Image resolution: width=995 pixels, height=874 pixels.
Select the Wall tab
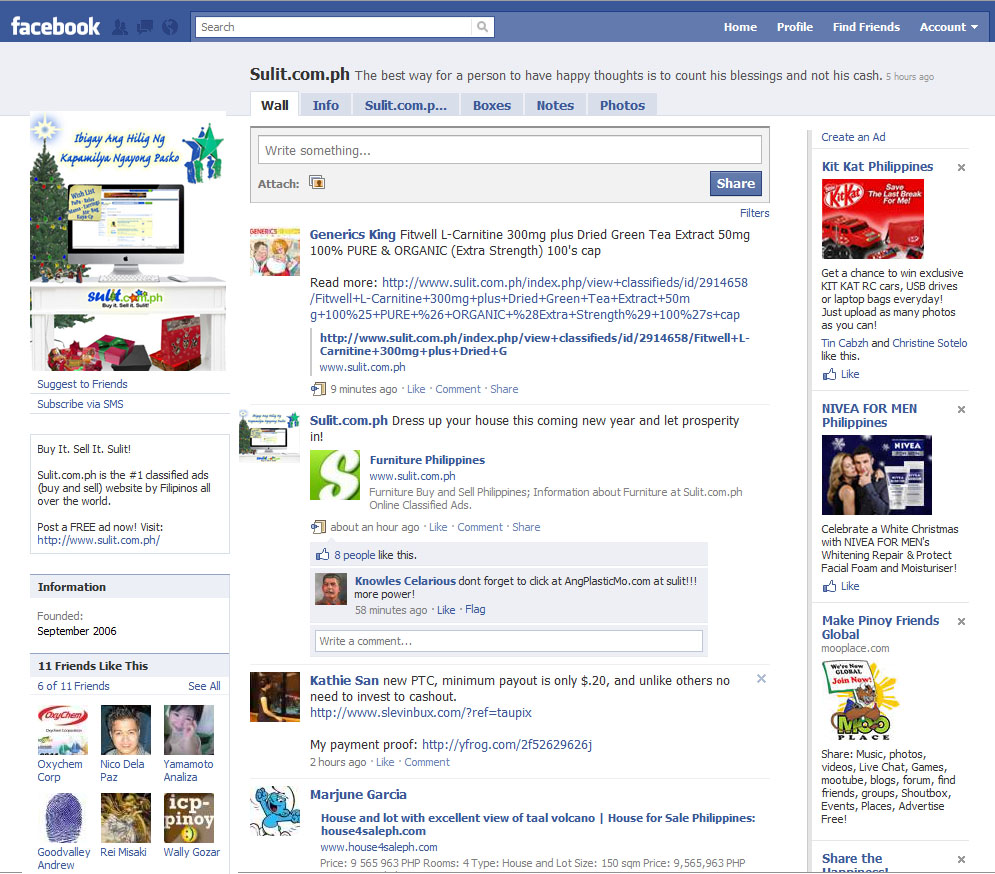tap(275, 105)
